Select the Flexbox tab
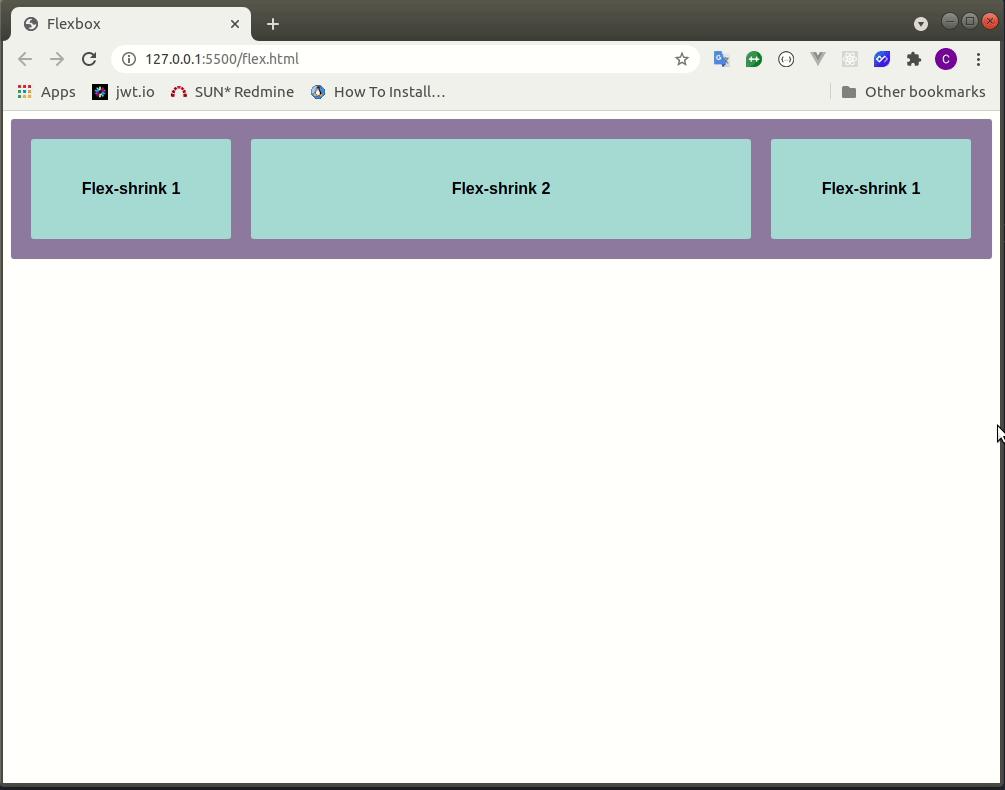Viewport: 1005px width, 790px height. pos(131,24)
